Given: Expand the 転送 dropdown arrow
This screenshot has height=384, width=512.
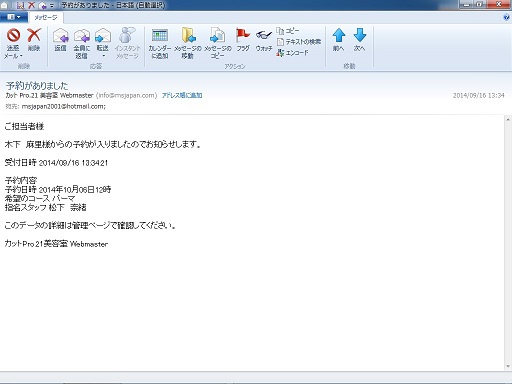Looking at the screenshot, I should pyautogui.click(x=103, y=56).
